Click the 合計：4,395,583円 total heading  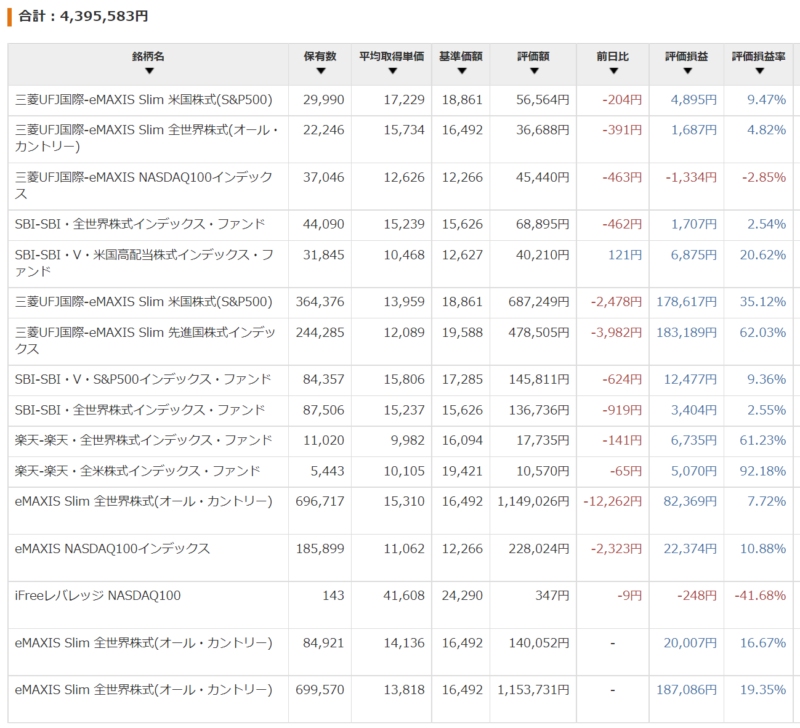pos(83,16)
